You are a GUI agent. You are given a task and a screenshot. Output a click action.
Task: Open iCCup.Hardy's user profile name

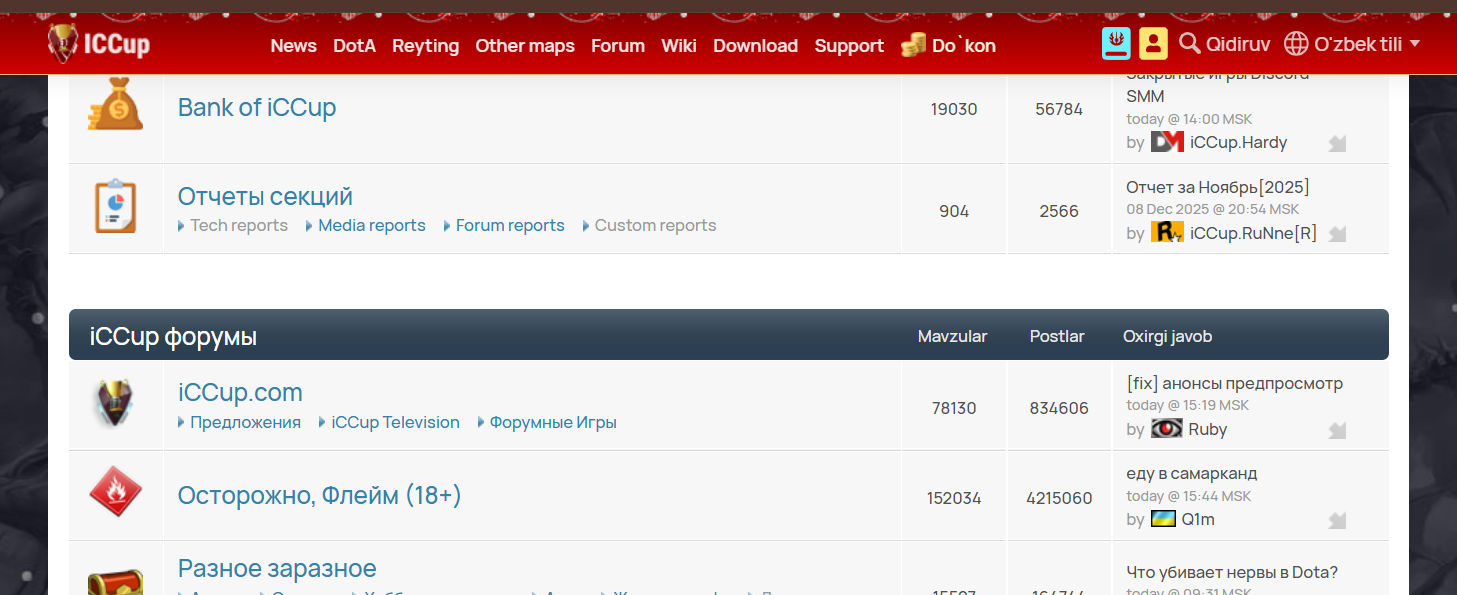[x=1238, y=142]
